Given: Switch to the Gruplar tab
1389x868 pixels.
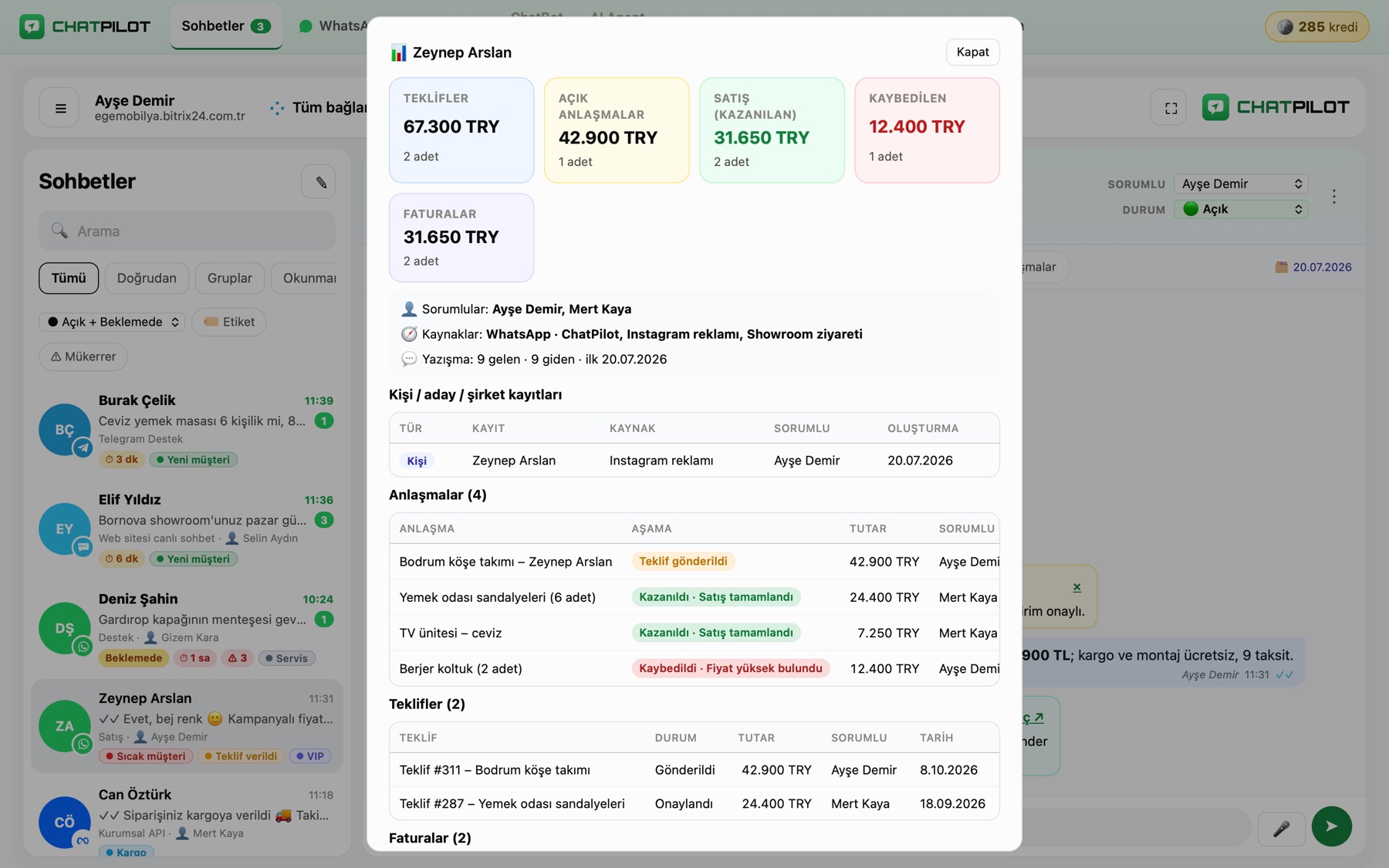Looking at the screenshot, I should [229, 278].
